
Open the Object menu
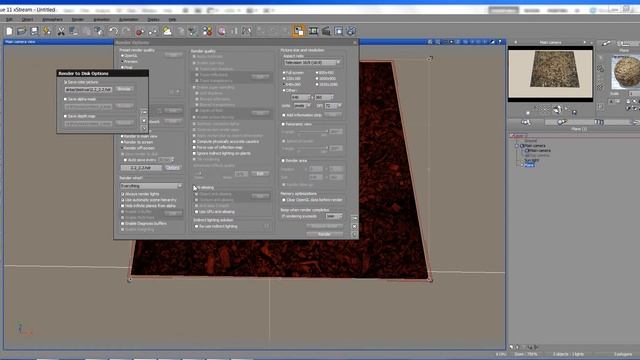(x=27, y=19)
